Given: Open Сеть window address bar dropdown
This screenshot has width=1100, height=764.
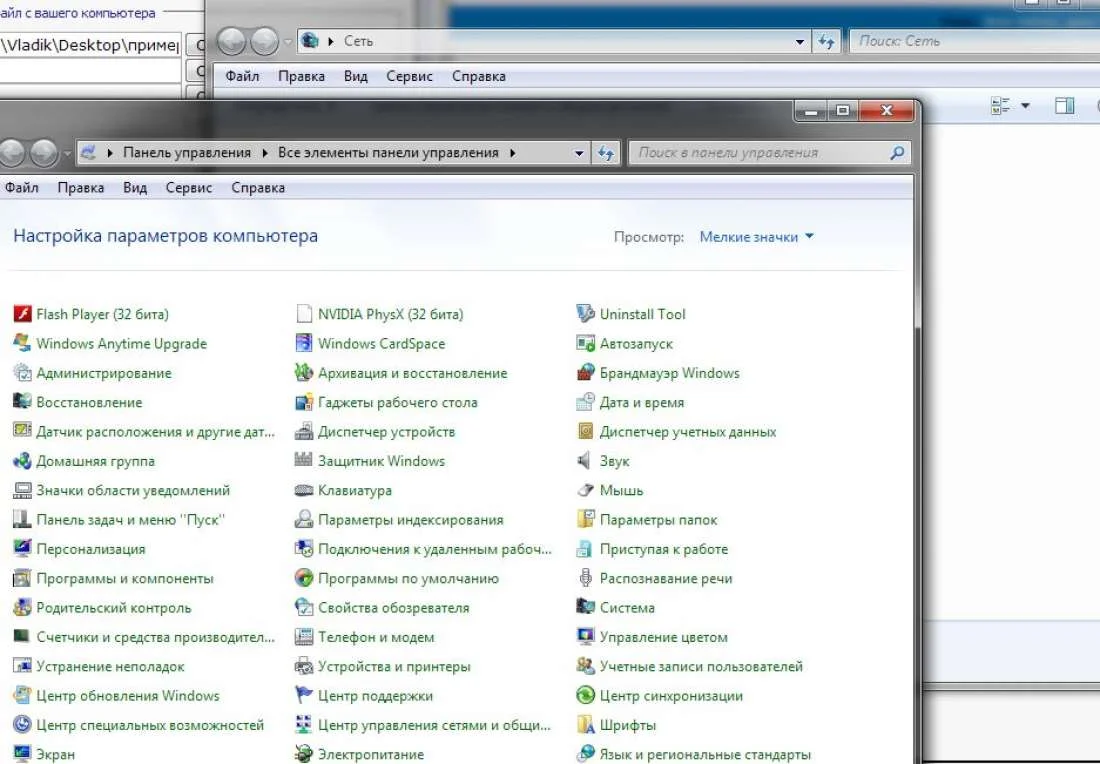Looking at the screenshot, I should pos(800,41).
